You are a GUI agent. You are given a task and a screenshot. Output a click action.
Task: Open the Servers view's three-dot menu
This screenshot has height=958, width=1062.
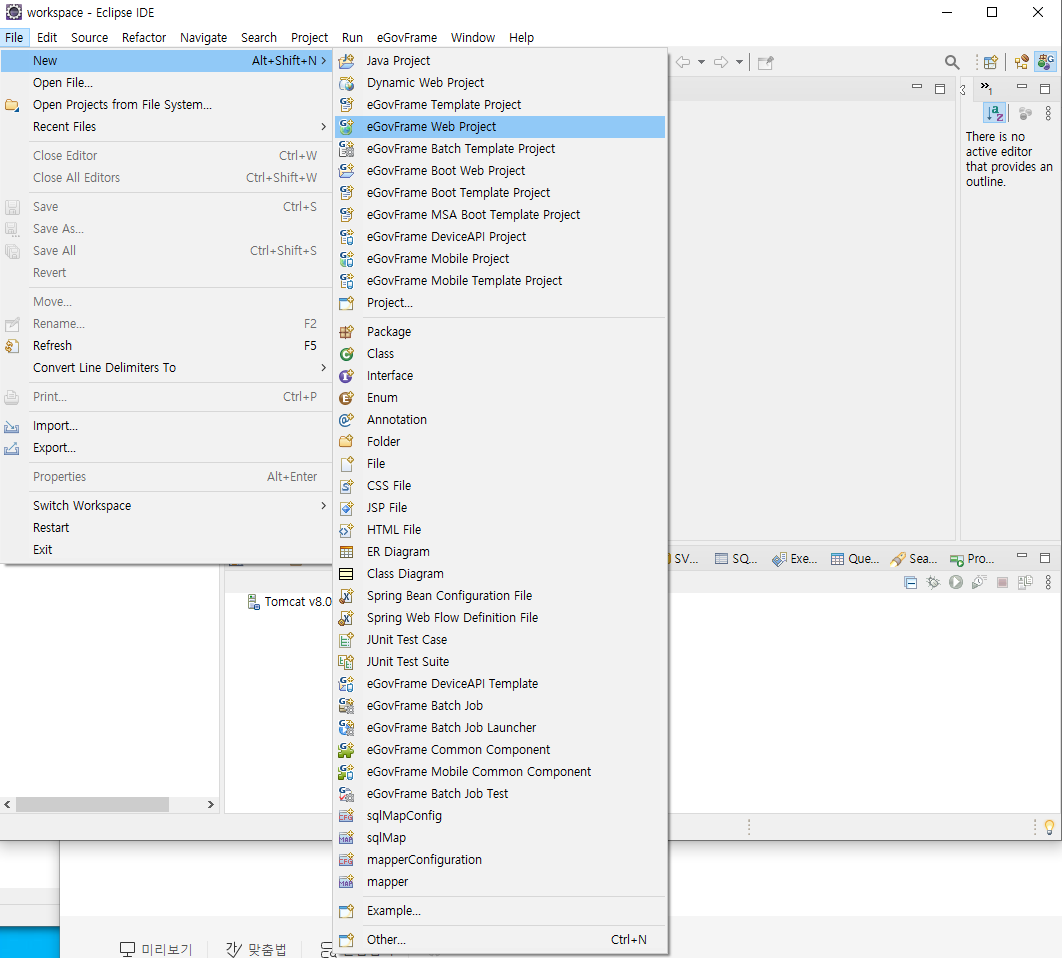pyautogui.click(x=1048, y=582)
